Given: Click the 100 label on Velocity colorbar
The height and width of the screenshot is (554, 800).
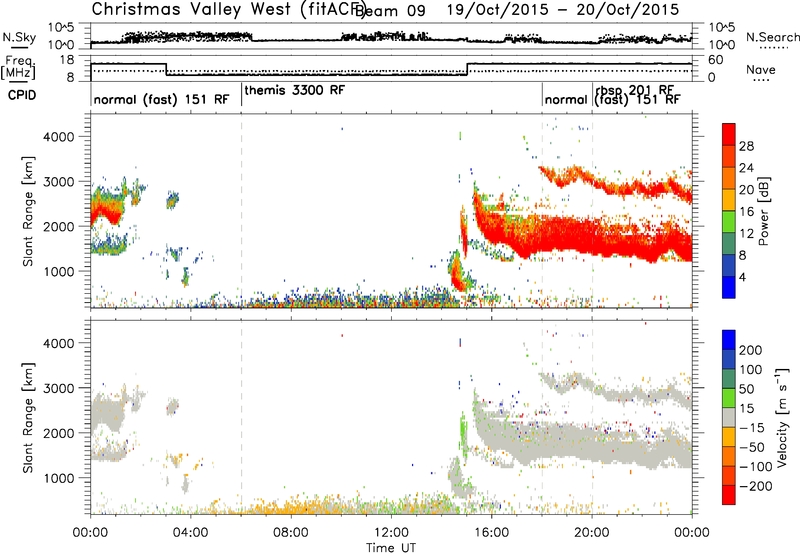Looking at the screenshot, I should click(751, 370).
